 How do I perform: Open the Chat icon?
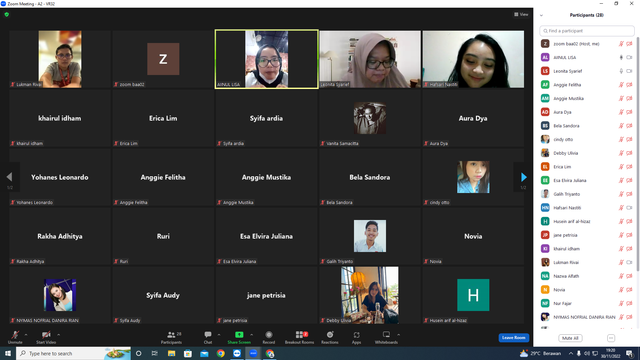click(x=208, y=335)
